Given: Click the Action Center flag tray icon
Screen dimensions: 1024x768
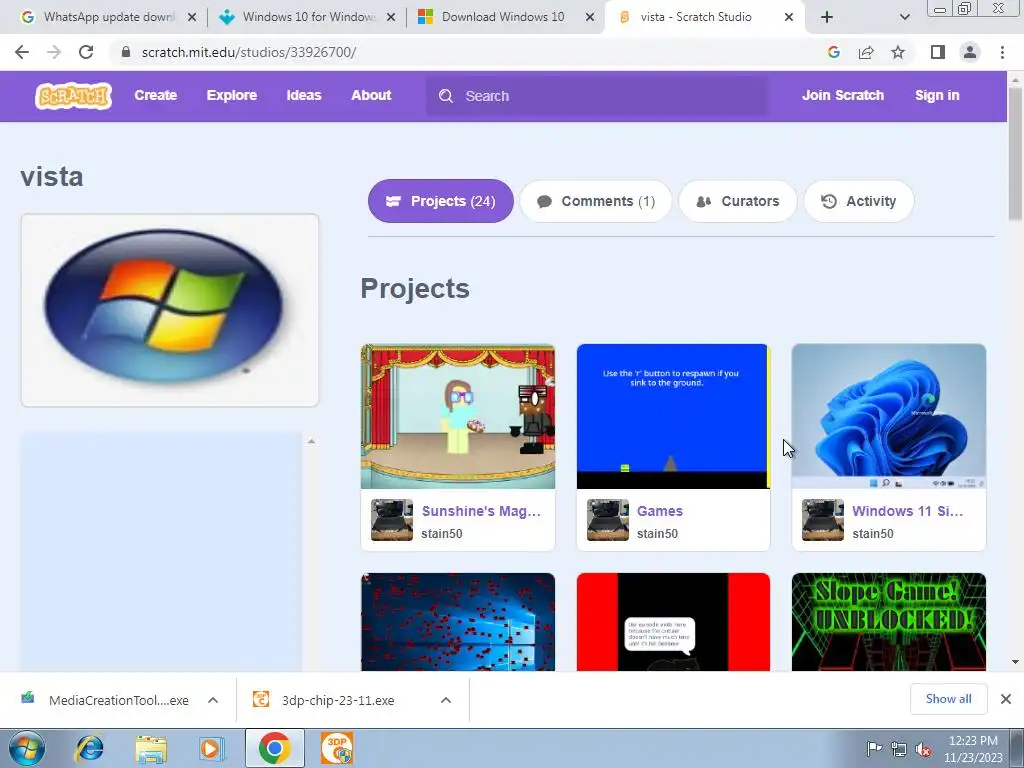Looking at the screenshot, I should [x=873, y=749].
